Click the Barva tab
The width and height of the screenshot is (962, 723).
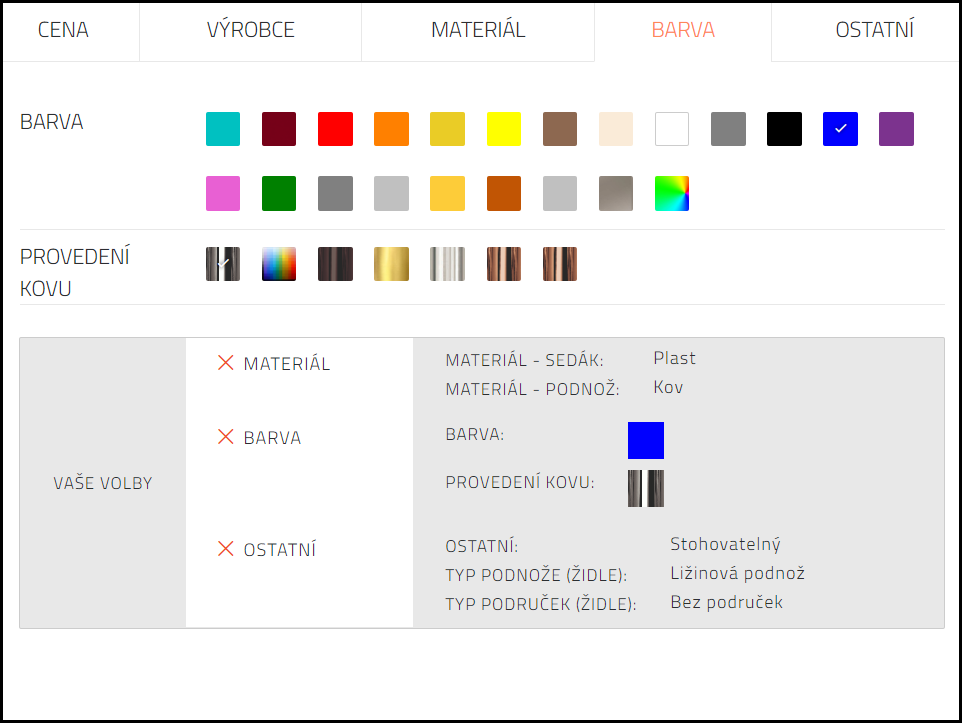coord(683,30)
